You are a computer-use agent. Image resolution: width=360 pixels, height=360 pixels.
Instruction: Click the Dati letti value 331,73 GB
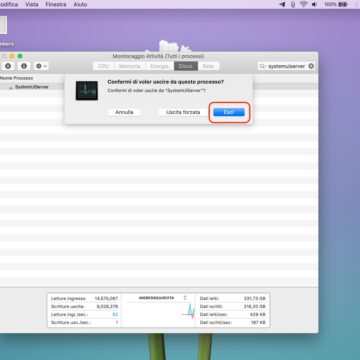click(x=254, y=298)
